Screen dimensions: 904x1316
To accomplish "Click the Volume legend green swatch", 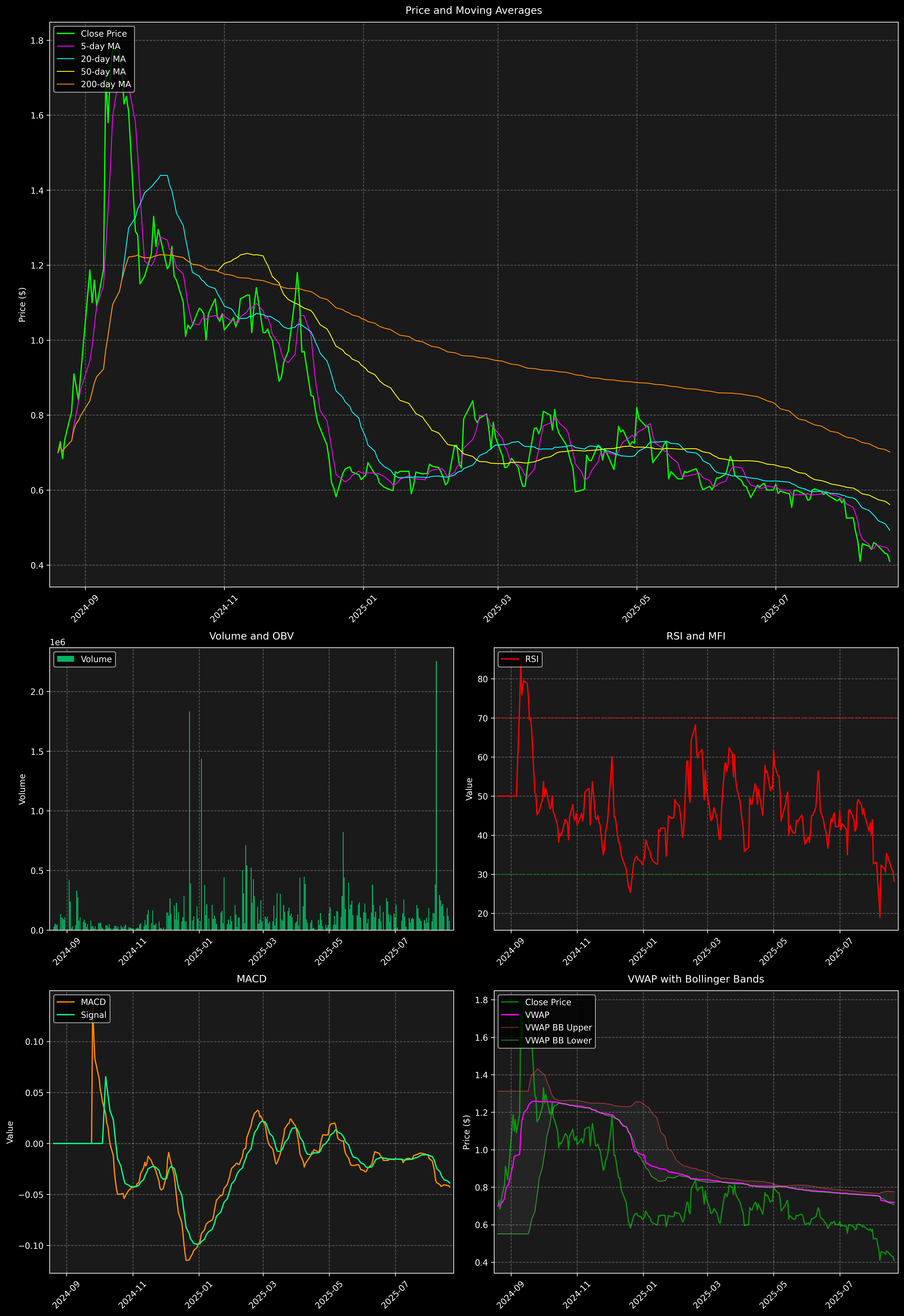I will click(x=66, y=659).
